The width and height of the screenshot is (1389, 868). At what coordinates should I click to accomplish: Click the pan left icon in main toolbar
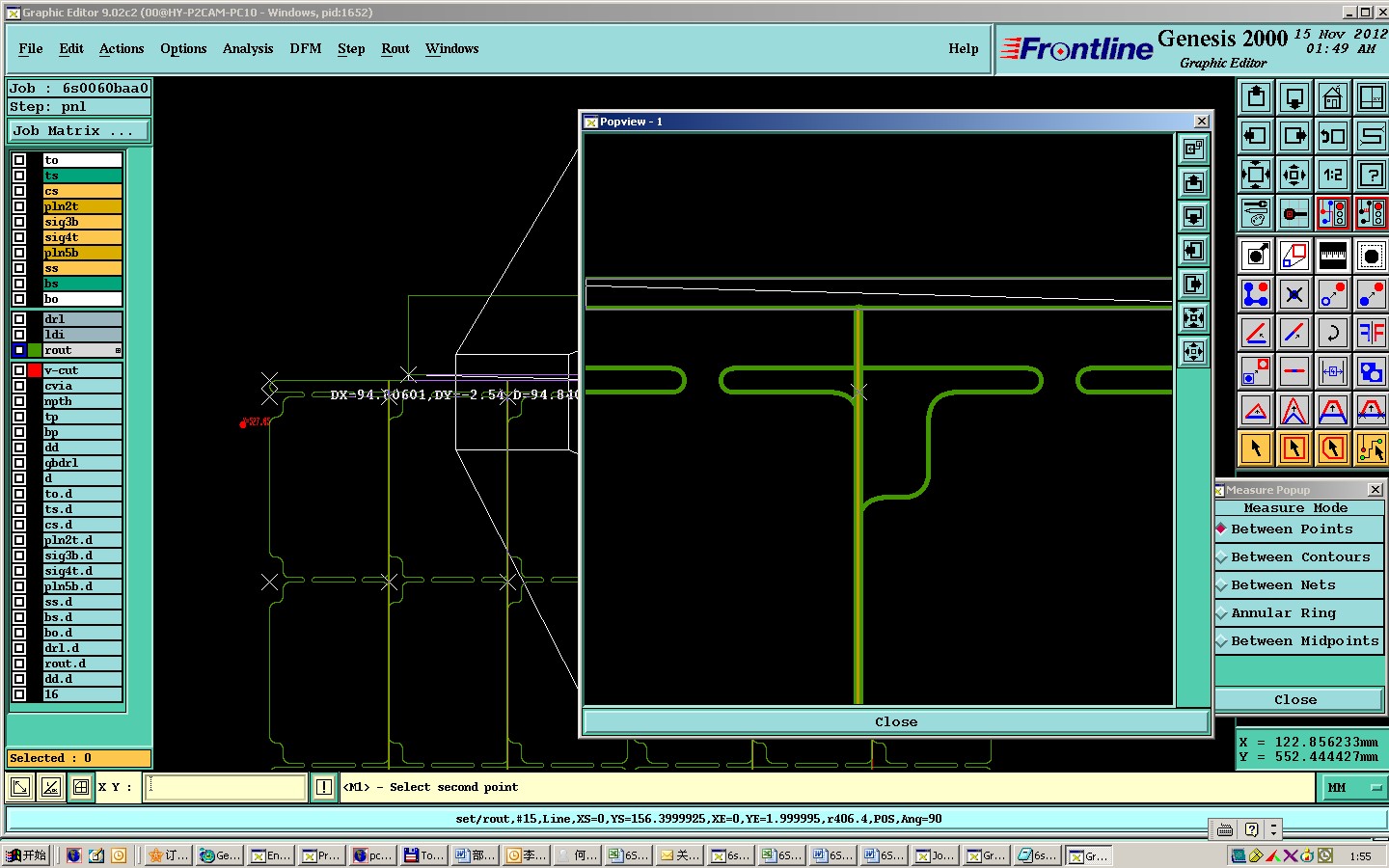pyautogui.click(x=1256, y=136)
